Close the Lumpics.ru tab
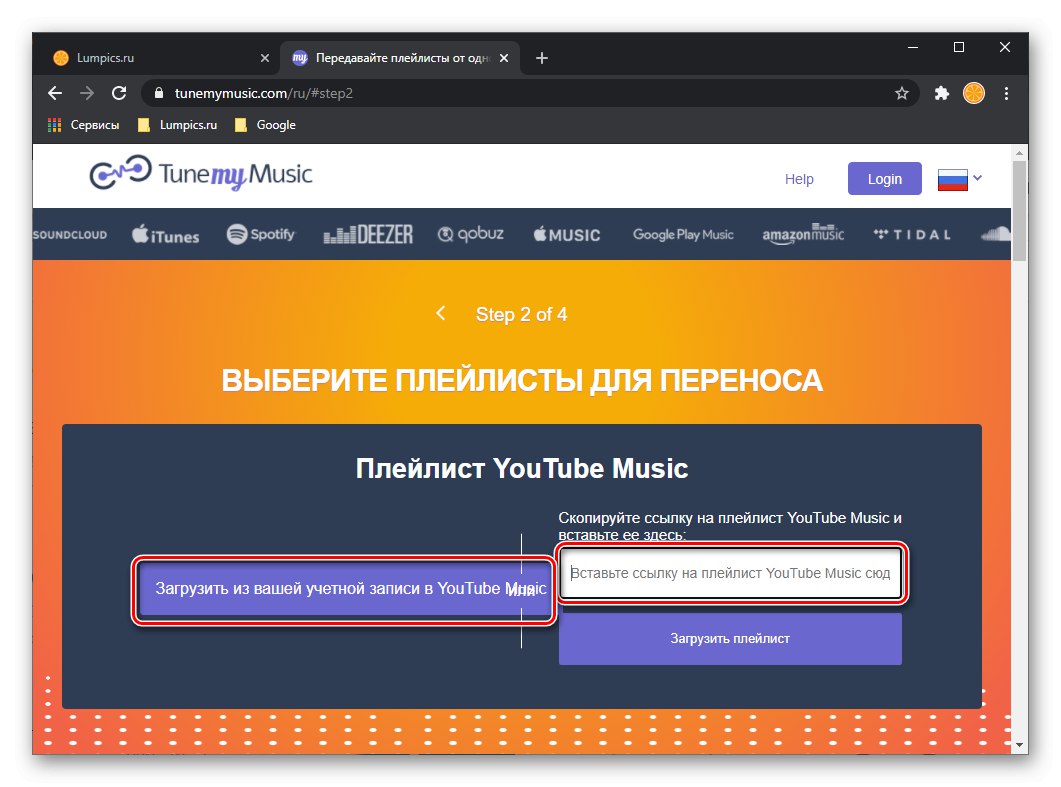 click(265, 58)
